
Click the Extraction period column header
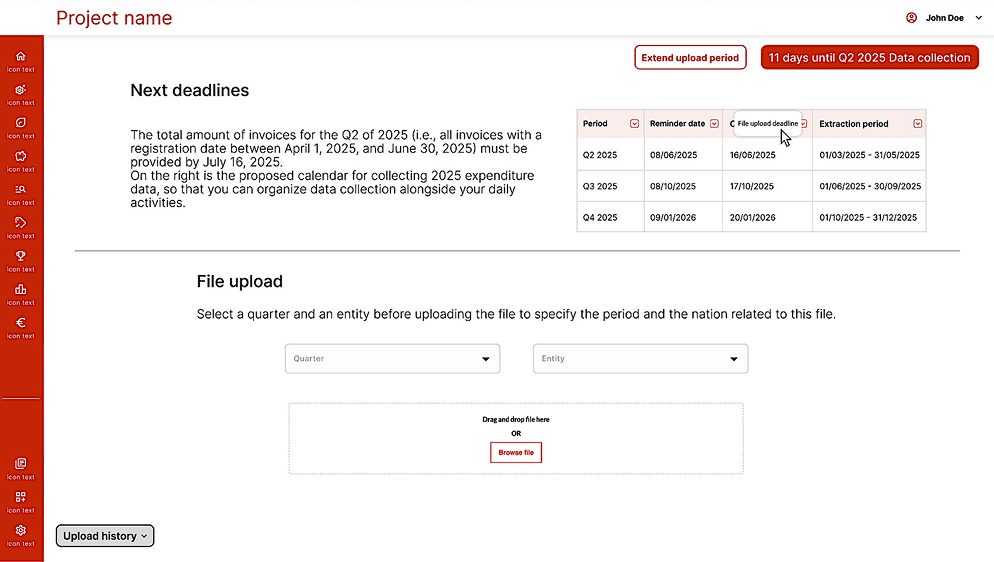coord(869,124)
